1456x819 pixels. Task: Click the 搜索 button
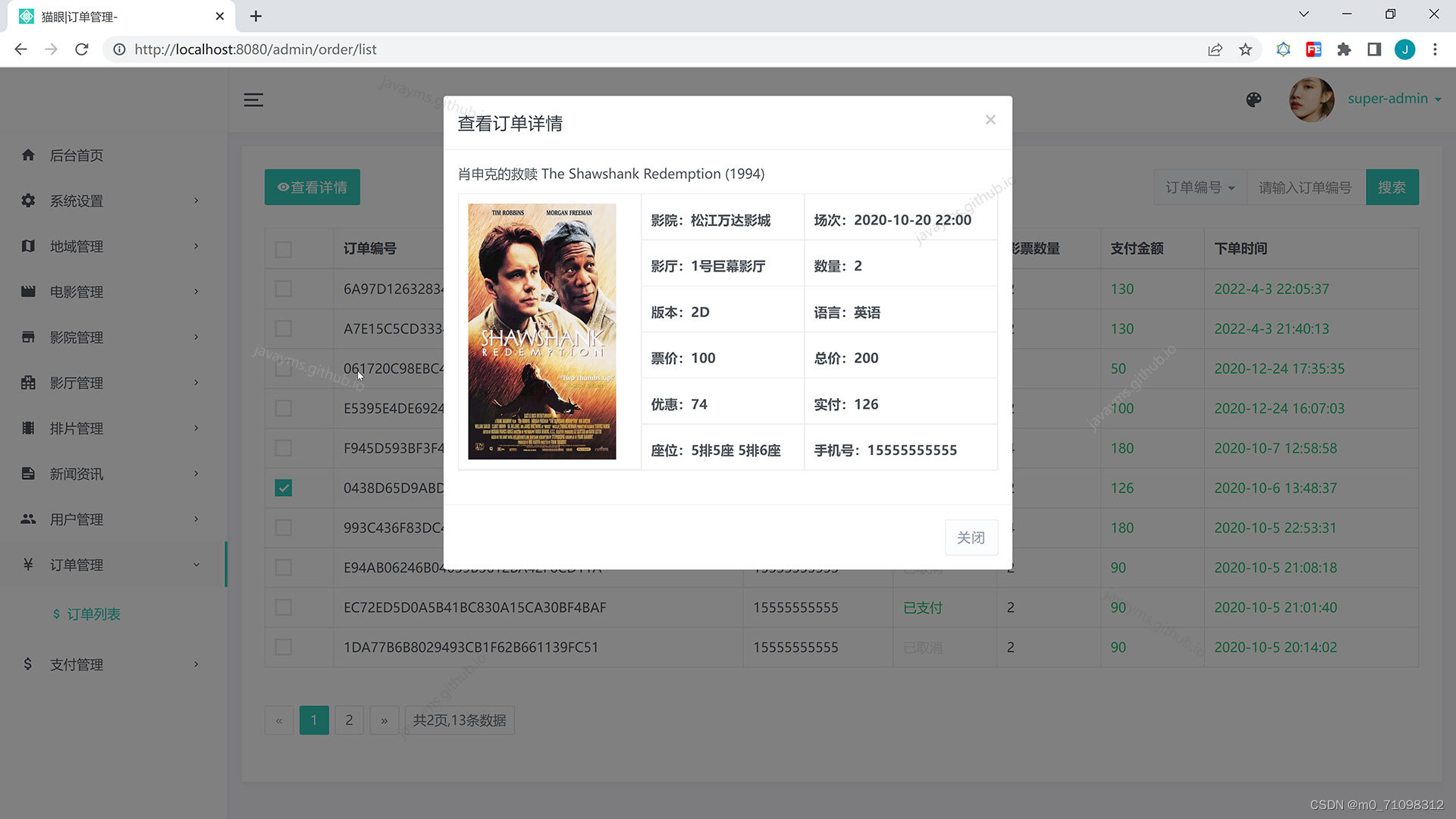1392,187
